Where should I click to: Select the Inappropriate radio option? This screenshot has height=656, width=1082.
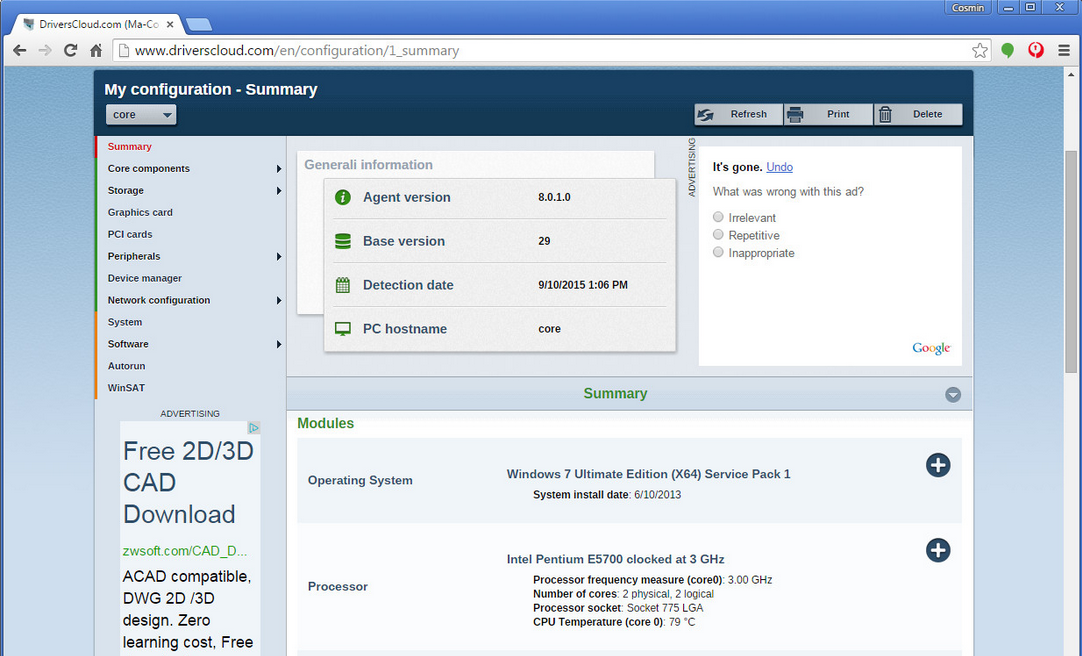[x=718, y=252]
